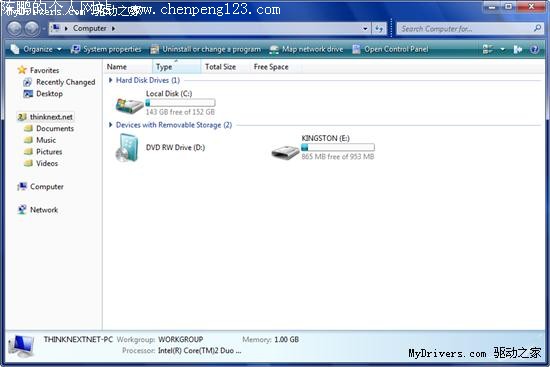Image resolution: width=550 pixels, height=367 pixels.
Task: Open Music folder in sidebar
Action: tap(46, 140)
